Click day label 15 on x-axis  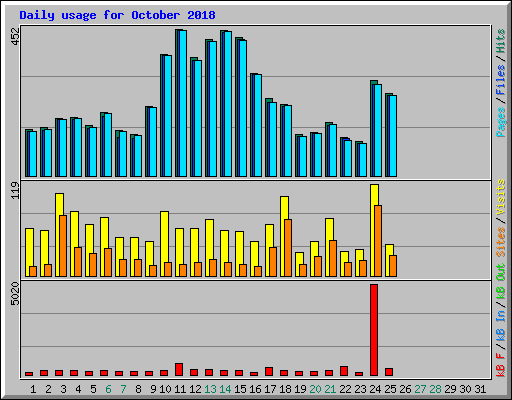click(x=240, y=389)
